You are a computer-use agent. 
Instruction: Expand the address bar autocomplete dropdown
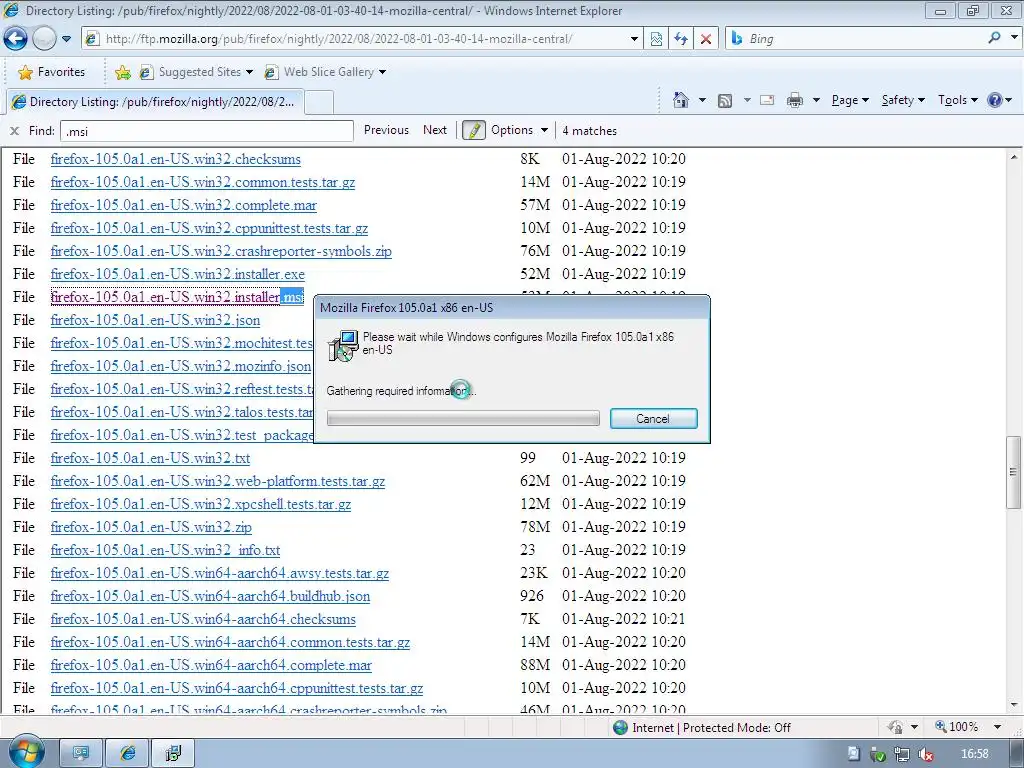[x=633, y=39]
